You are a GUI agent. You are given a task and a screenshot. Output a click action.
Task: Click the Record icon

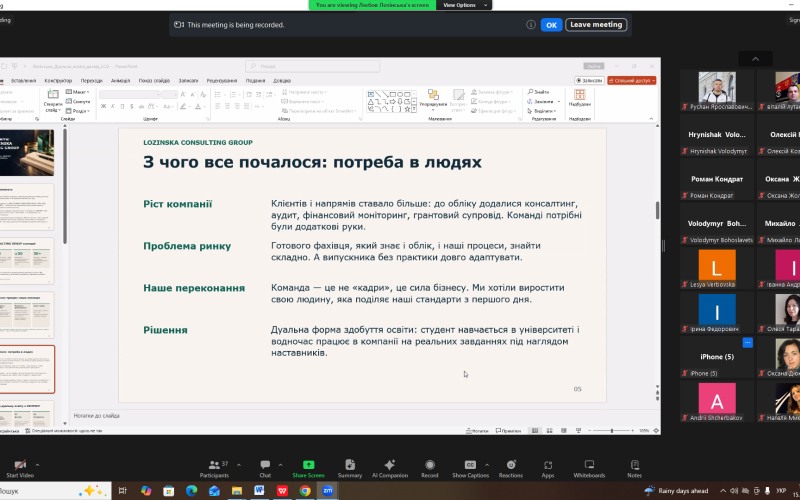430,465
